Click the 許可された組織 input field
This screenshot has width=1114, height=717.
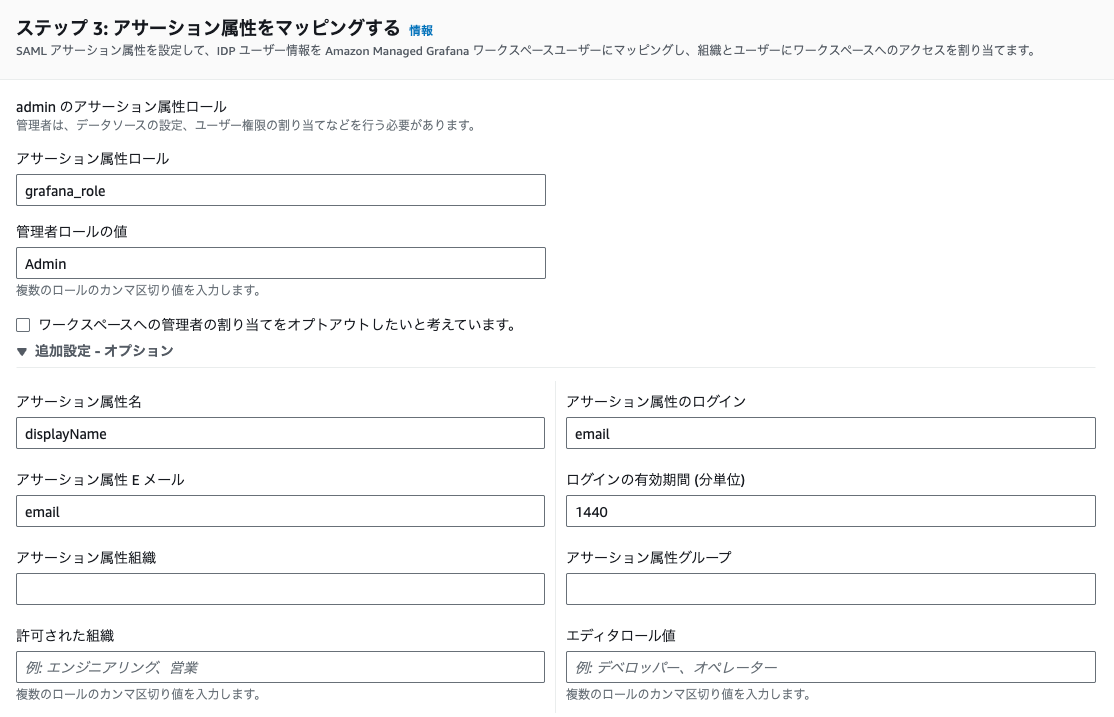[281, 667]
